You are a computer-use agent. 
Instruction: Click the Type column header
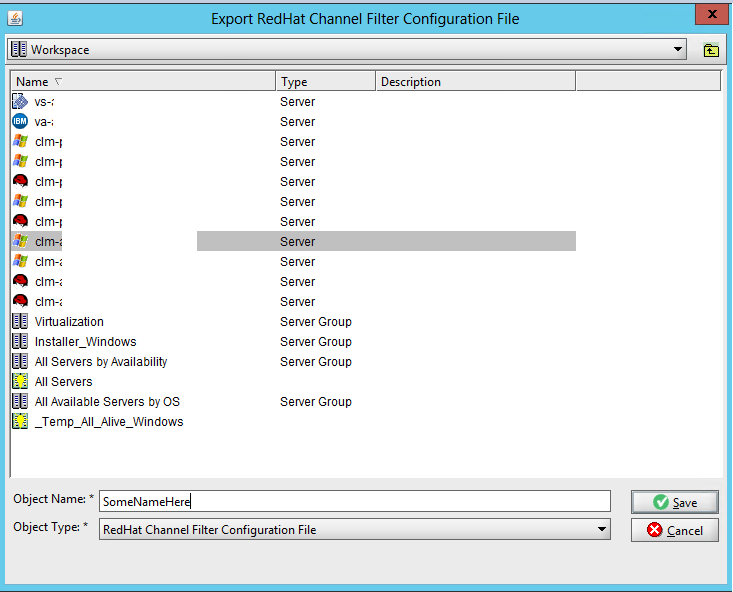pyautogui.click(x=325, y=82)
